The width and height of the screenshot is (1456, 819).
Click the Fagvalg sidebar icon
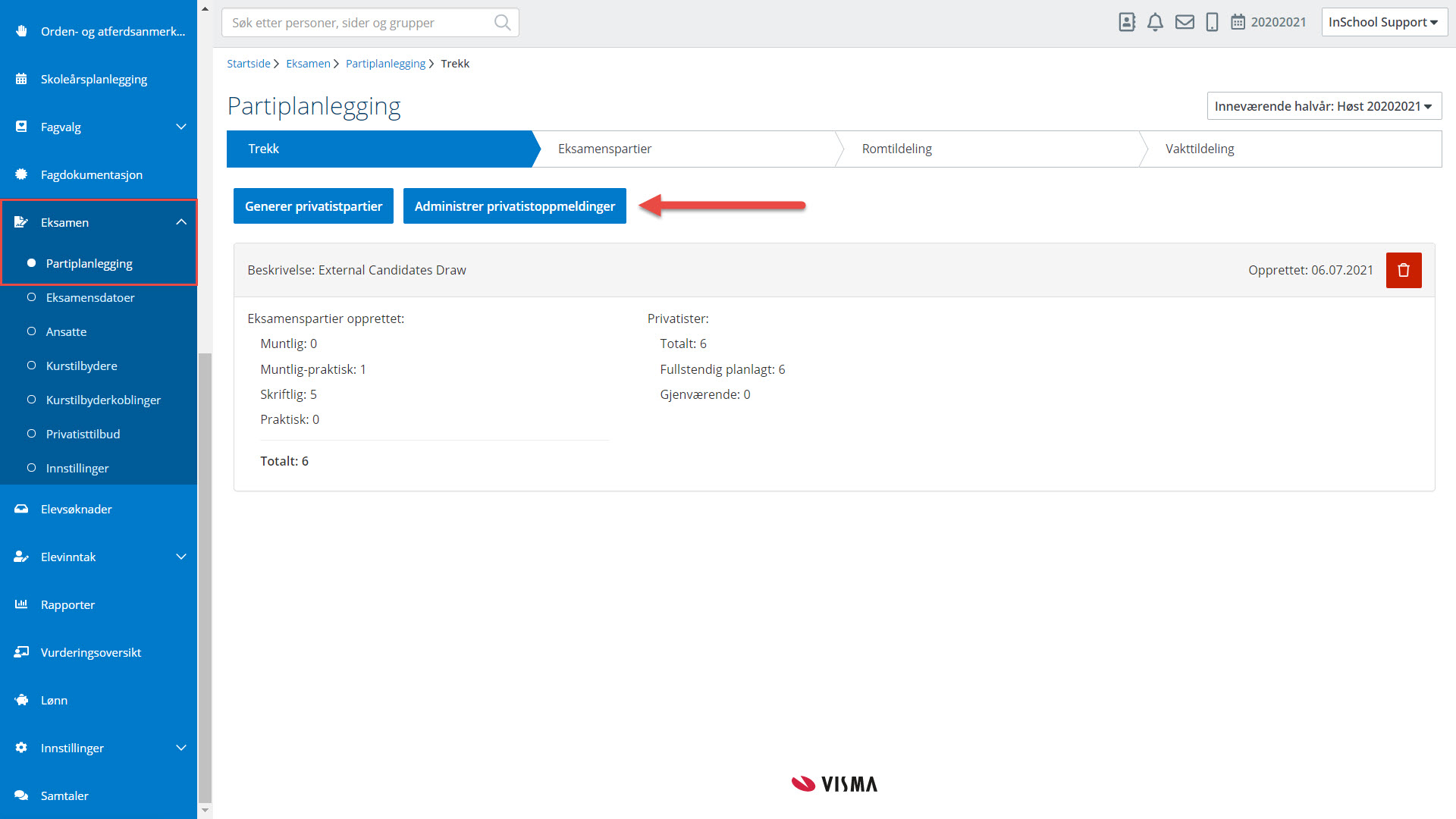pos(21,127)
